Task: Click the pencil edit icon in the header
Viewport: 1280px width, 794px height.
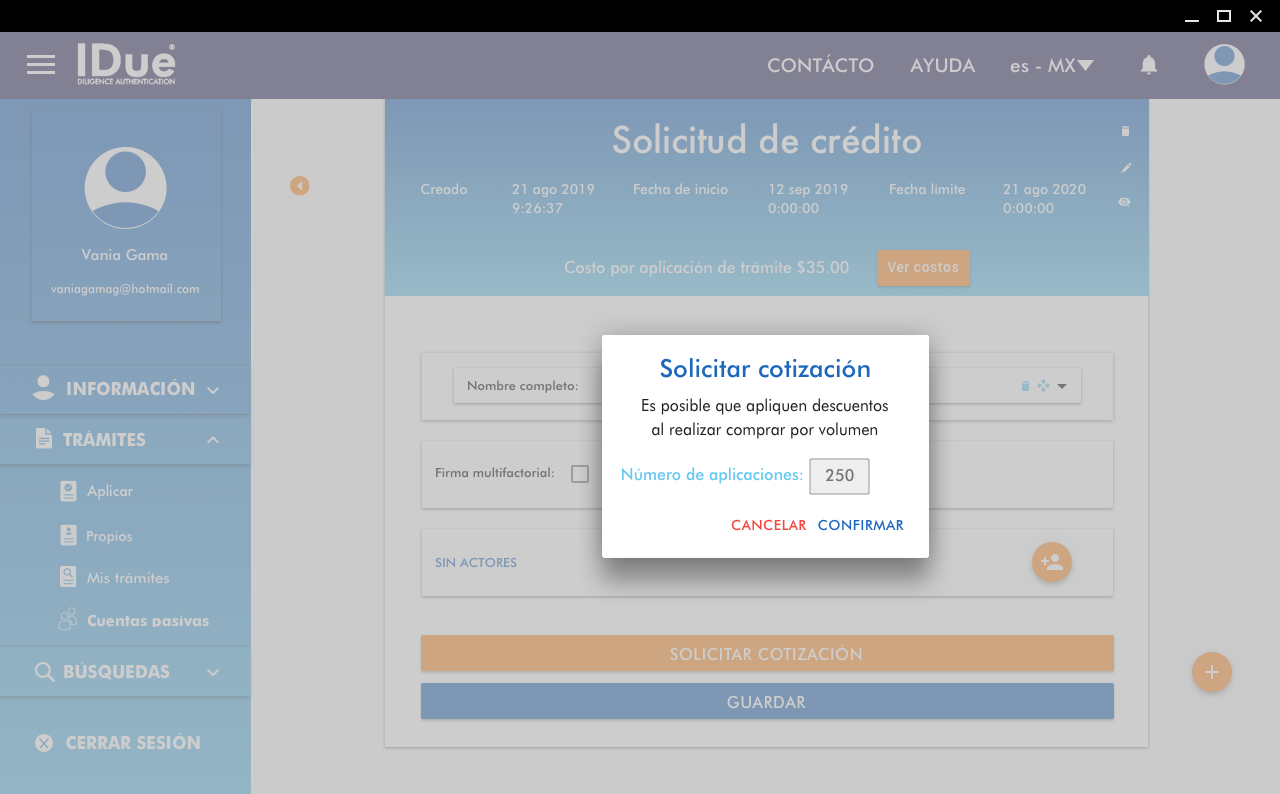Action: (1125, 167)
